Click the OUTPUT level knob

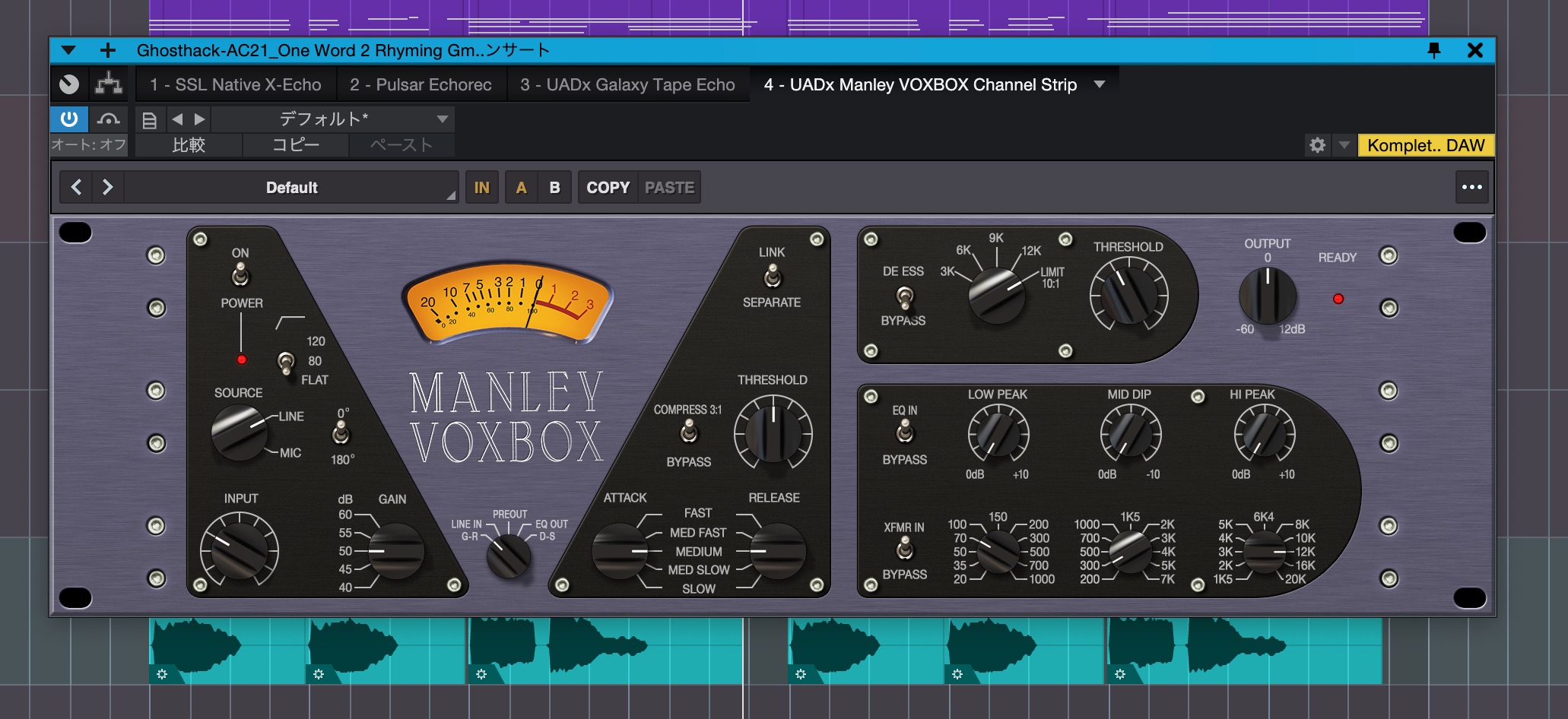point(1267,295)
